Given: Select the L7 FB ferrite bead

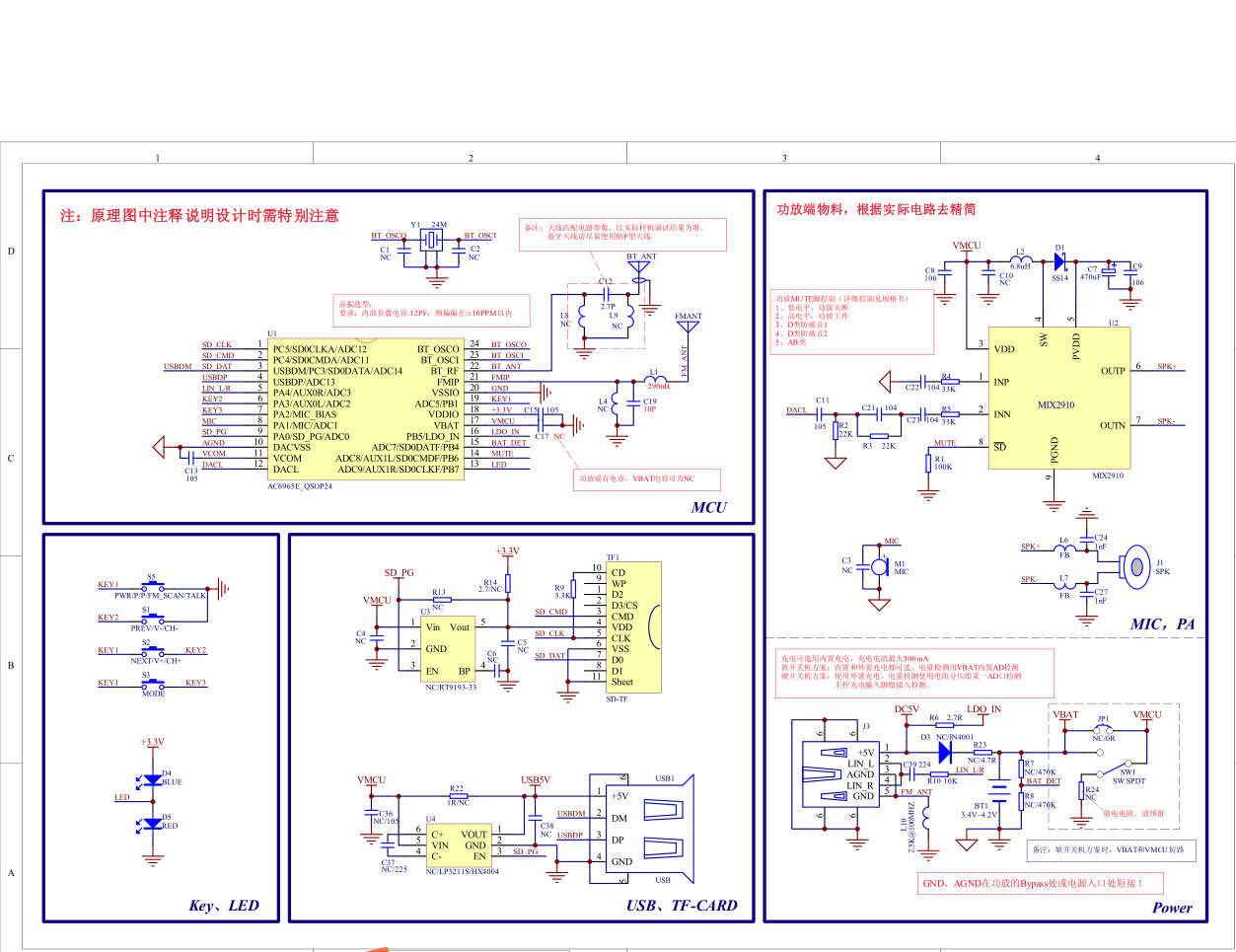Looking at the screenshot, I should pos(1064,586).
